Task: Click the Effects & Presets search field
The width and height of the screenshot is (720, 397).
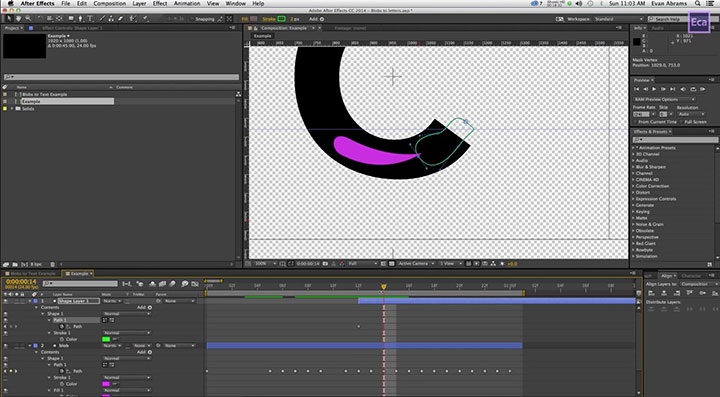Action: (674, 140)
